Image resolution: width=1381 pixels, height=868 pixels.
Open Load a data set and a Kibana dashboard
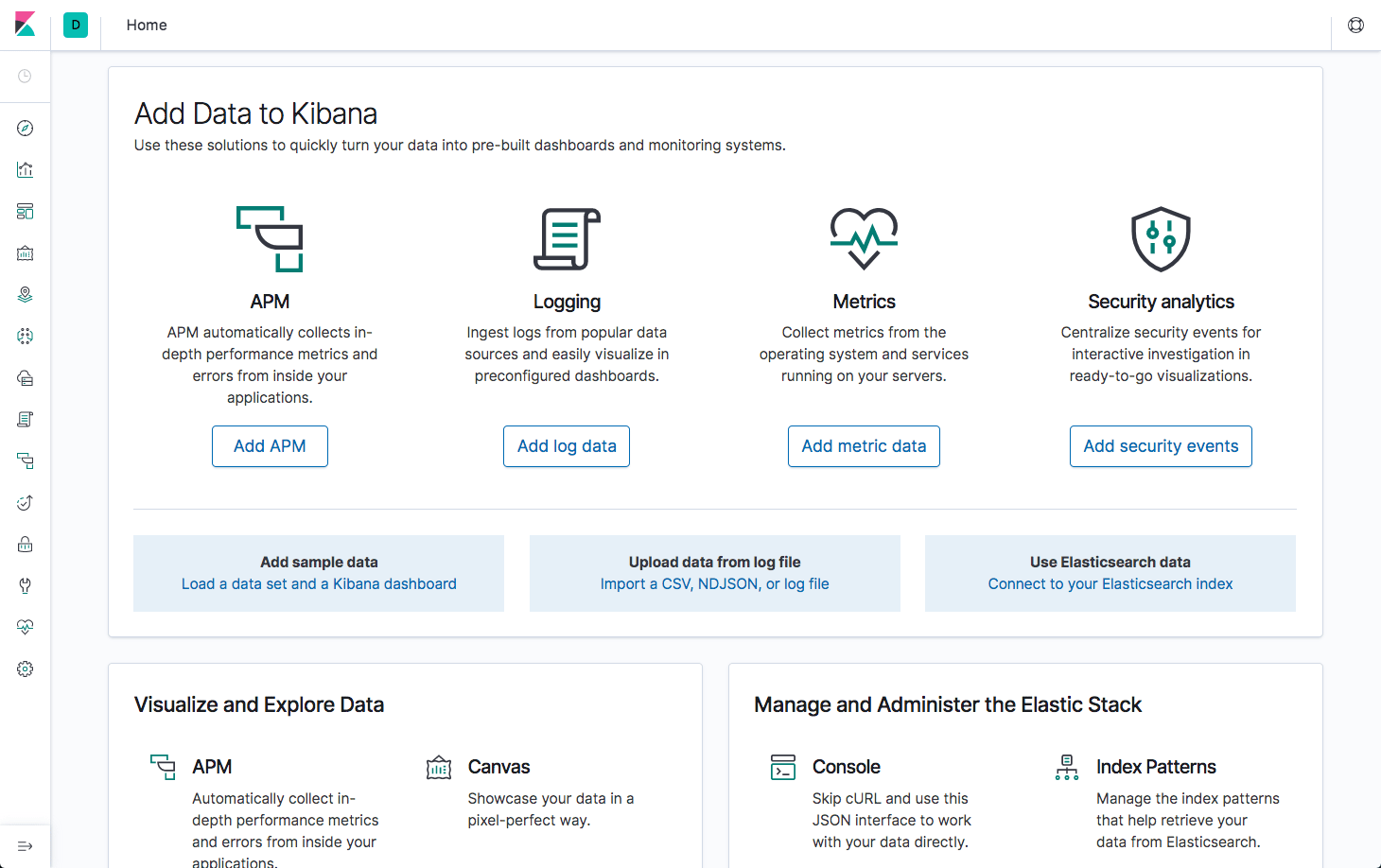coord(319,583)
